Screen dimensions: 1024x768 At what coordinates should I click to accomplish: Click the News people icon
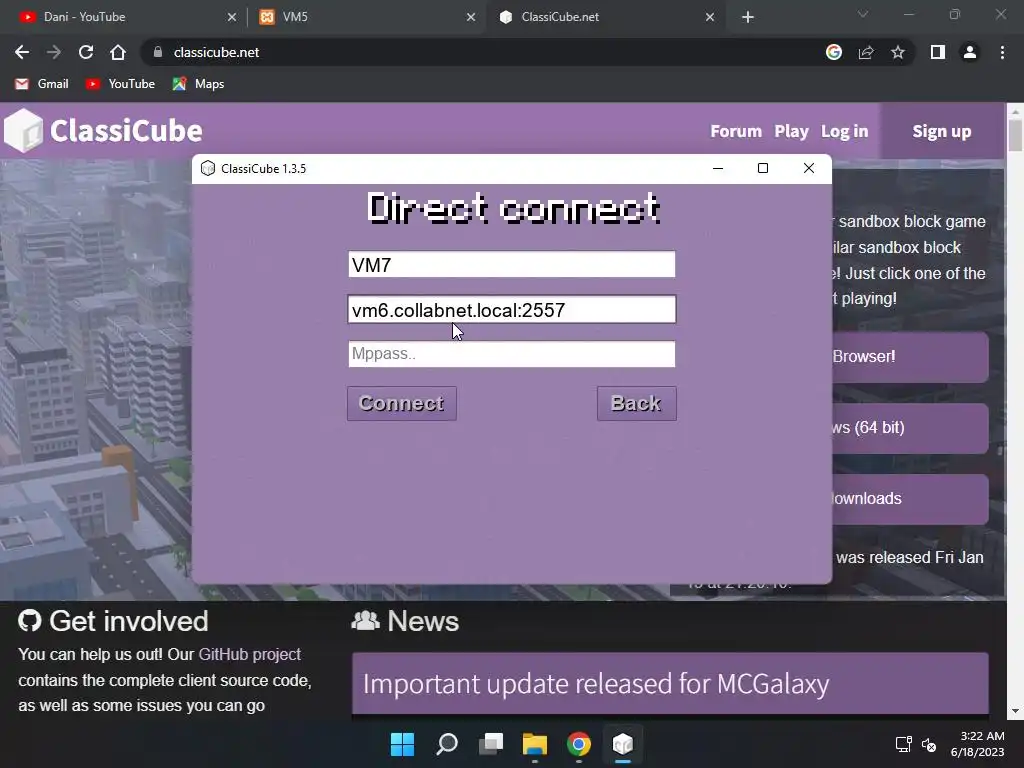(365, 620)
